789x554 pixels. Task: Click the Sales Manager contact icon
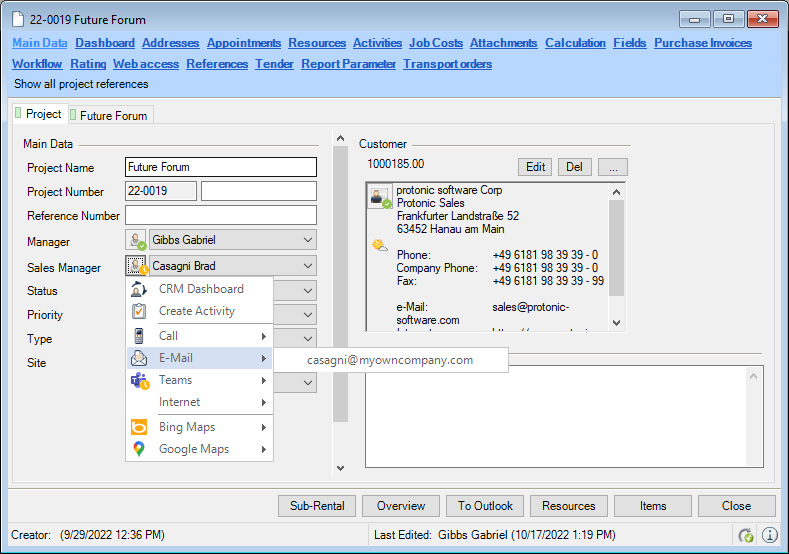pos(137,266)
